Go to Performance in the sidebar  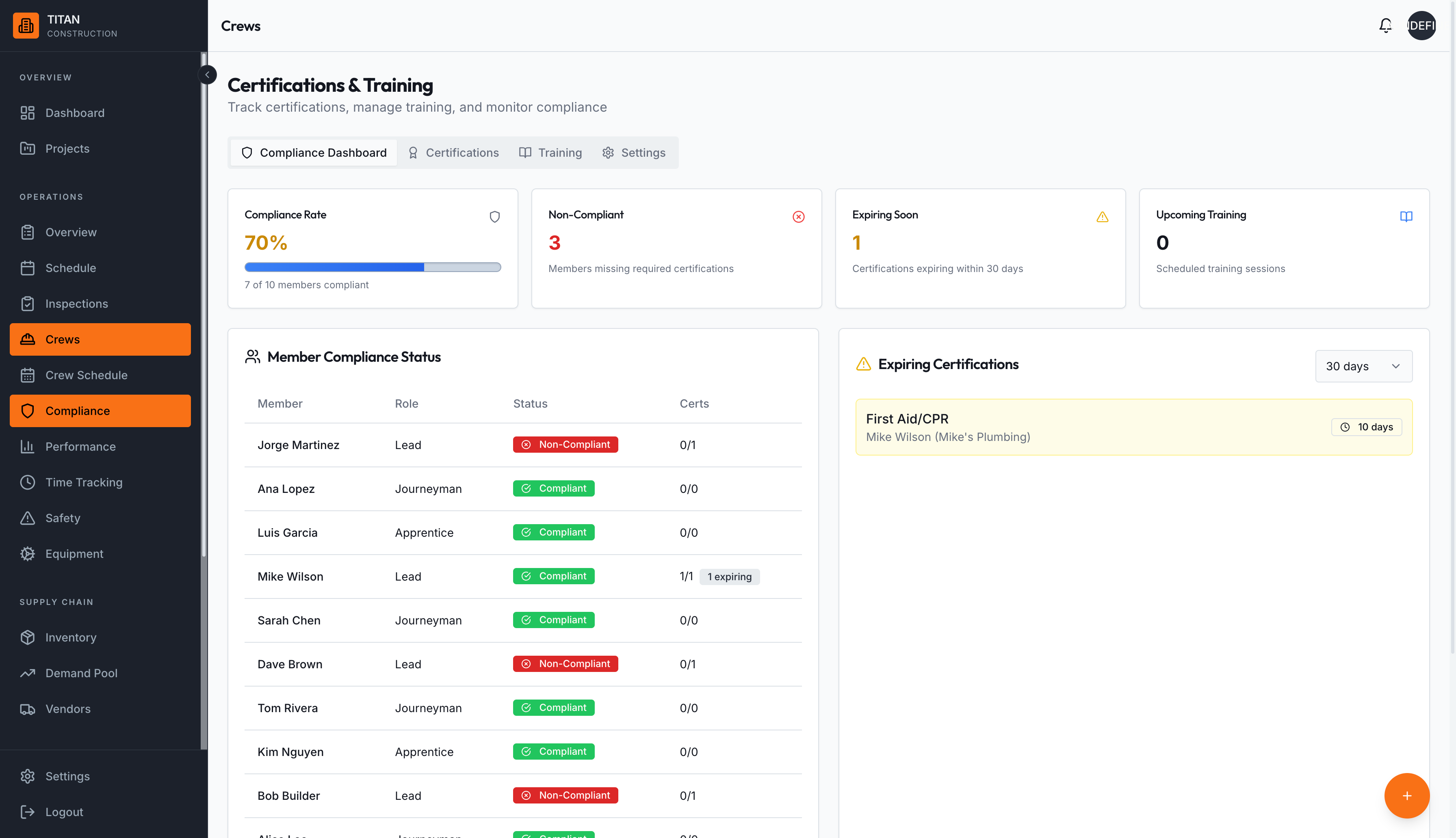coord(100,447)
